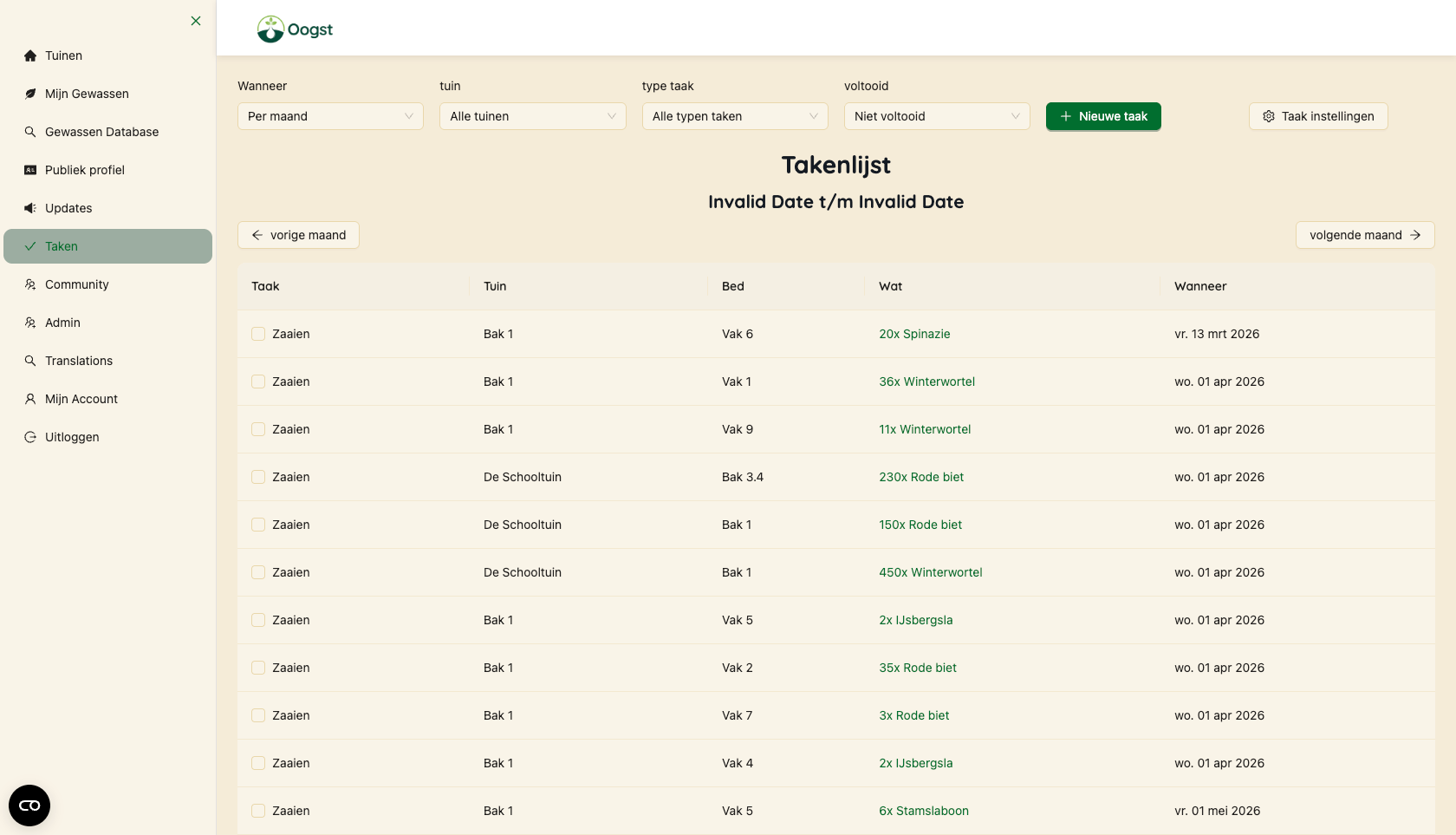
Task: Click the logout icon beside Uitloggen
Action: tap(30, 437)
